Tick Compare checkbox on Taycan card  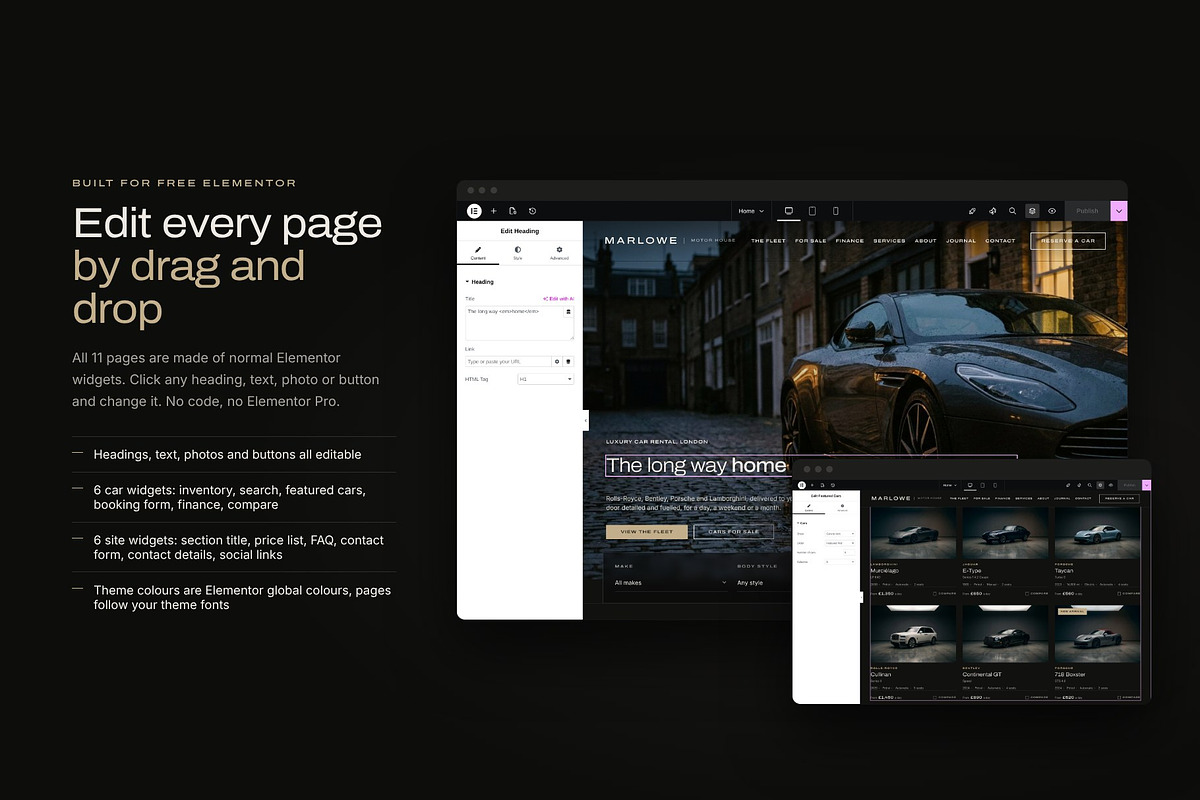pos(1119,593)
